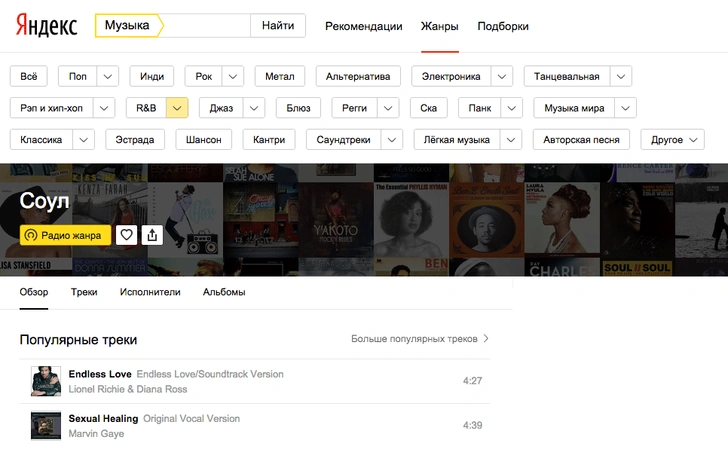Select the Эстрада genre
This screenshot has height=449, width=728.
coord(135,139)
